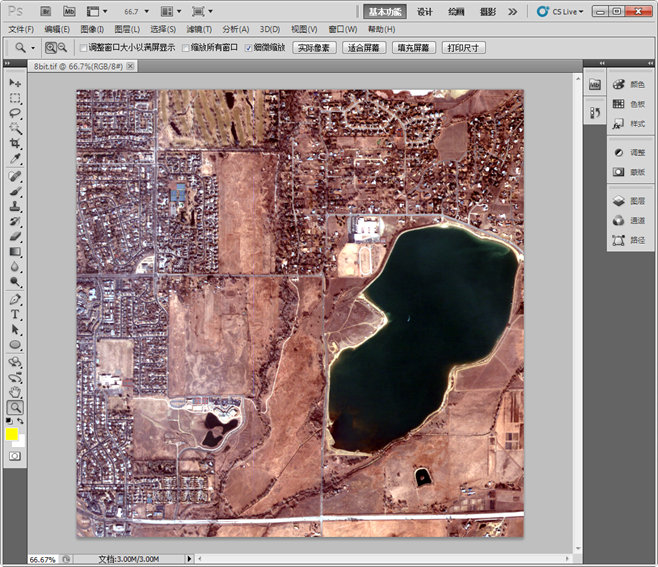Enable 调整窗口大小以满屏显示 checkbox
The width and height of the screenshot is (658, 567).
click(x=83, y=48)
